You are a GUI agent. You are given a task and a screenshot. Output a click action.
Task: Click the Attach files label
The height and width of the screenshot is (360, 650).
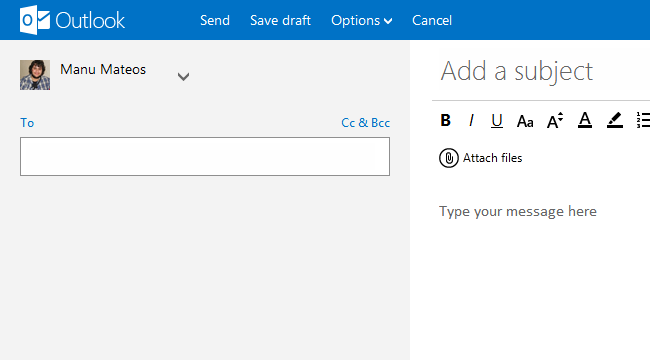click(492, 158)
